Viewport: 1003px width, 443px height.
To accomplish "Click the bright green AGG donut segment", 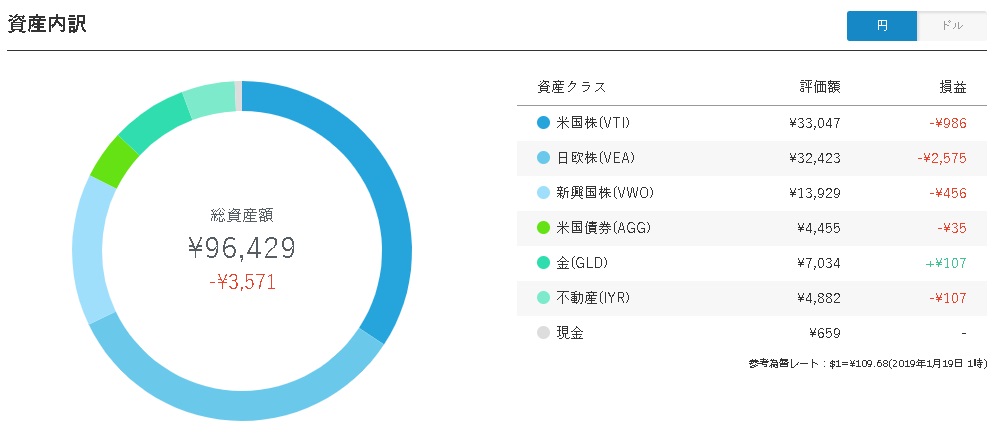I will point(115,161).
